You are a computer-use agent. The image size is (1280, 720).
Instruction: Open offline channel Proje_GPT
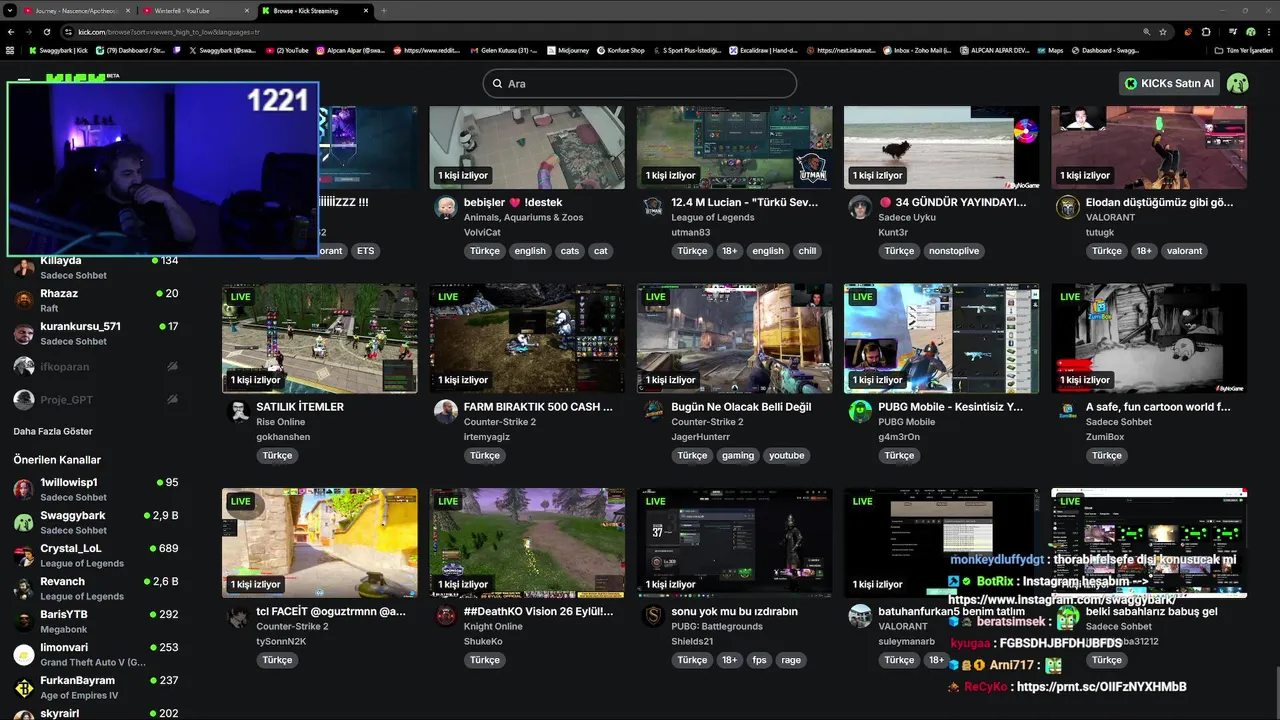click(96, 400)
